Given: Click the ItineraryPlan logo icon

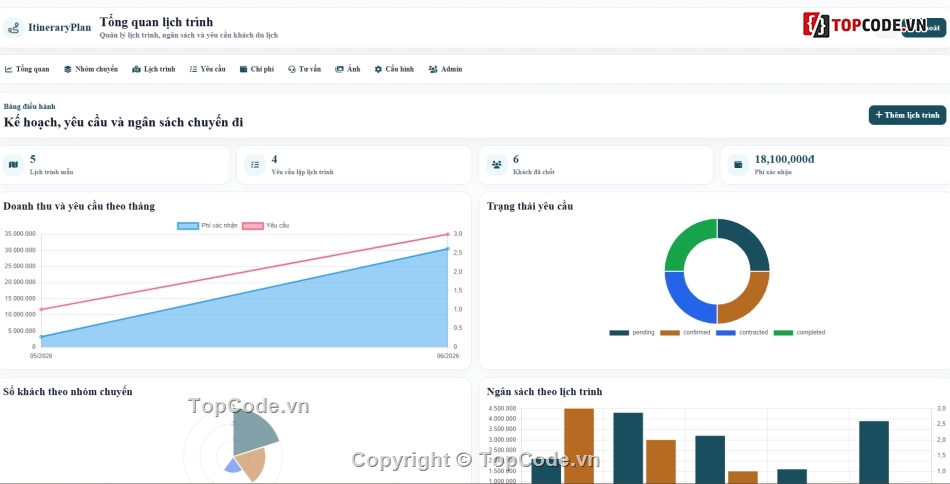Looking at the screenshot, I should tap(13, 28).
